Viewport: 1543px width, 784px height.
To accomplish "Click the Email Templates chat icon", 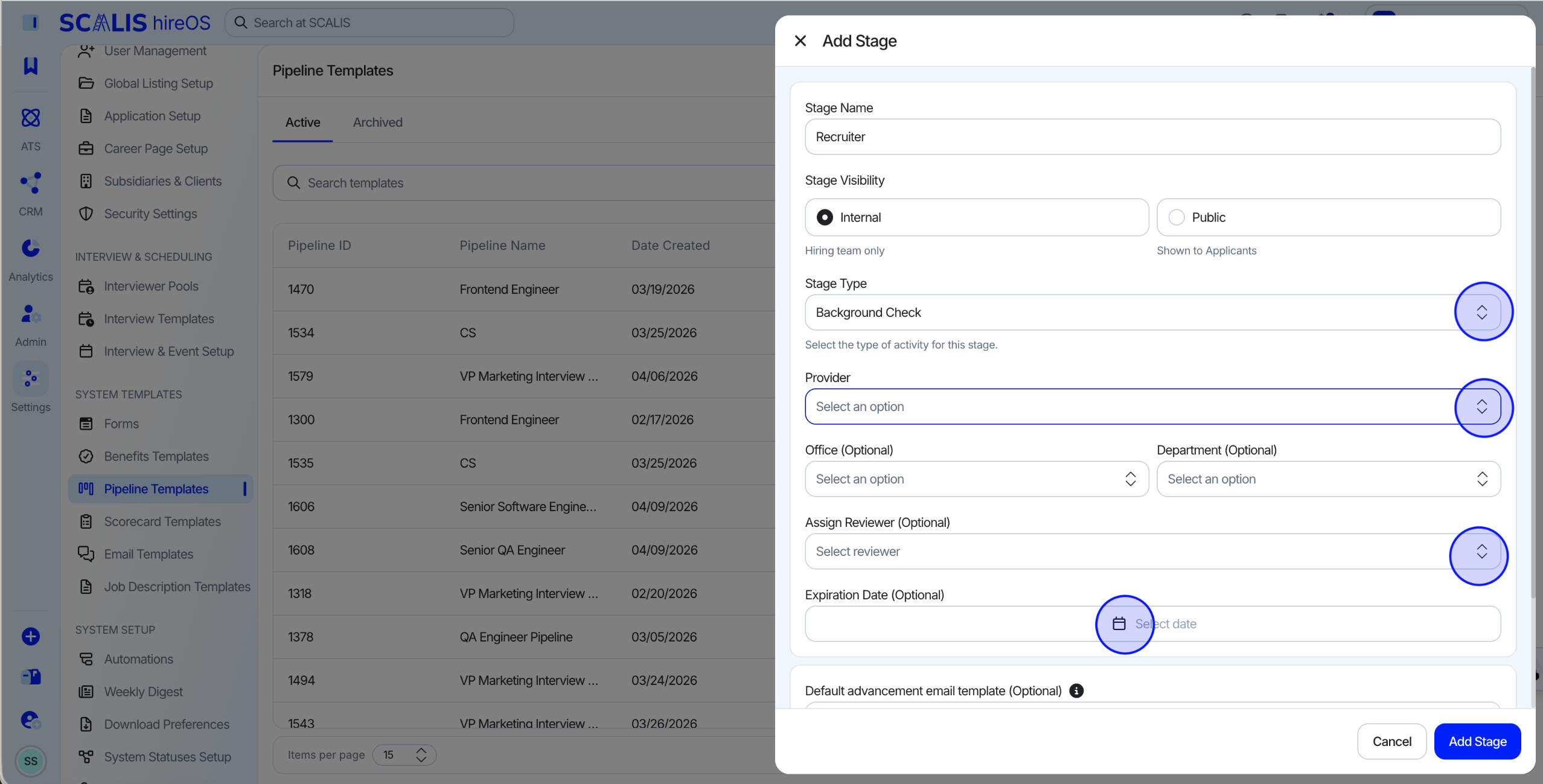I will coord(86,554).
